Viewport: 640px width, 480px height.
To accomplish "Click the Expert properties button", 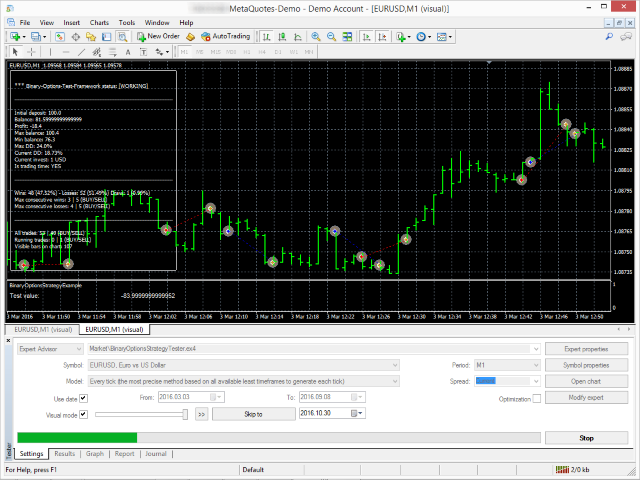I will pos(586,349).
